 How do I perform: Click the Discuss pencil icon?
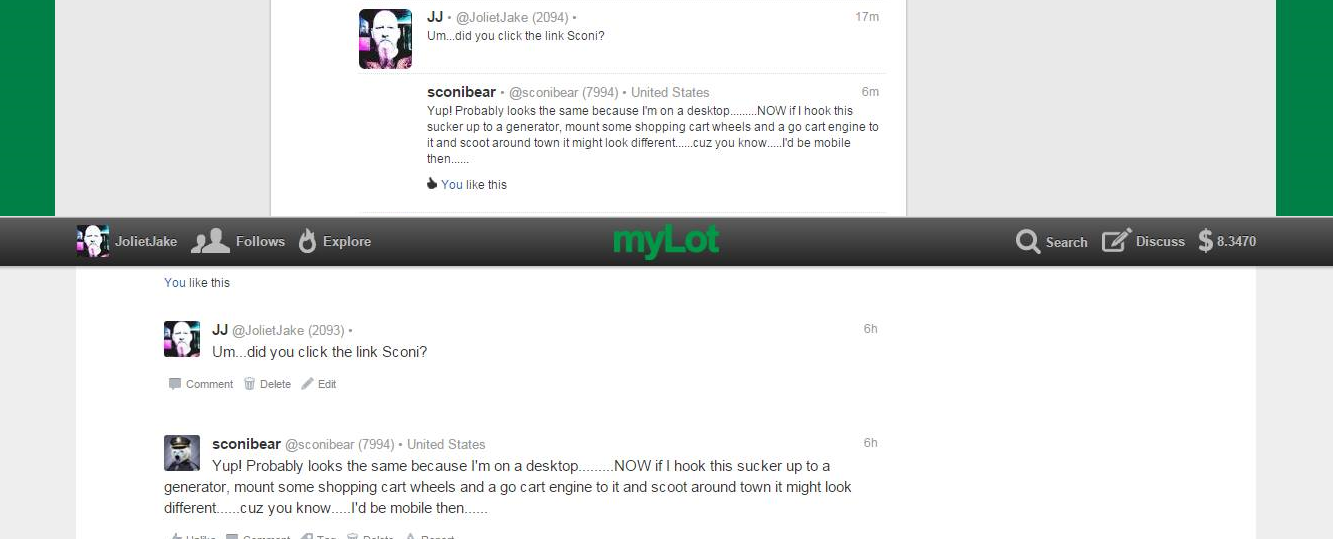[x=1116, y=241]
